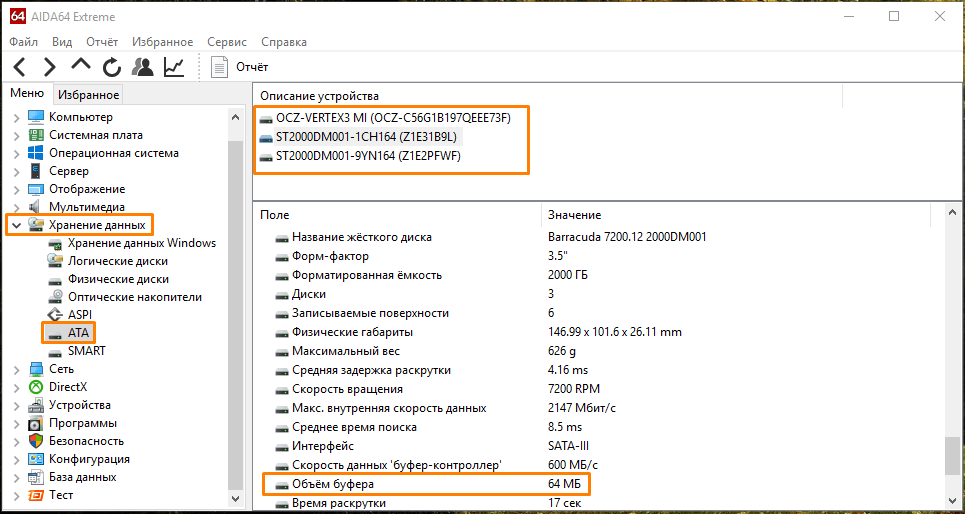Select Логические диски tree item
The width and height of the screenshot is (965, 514).
[118, 261]
